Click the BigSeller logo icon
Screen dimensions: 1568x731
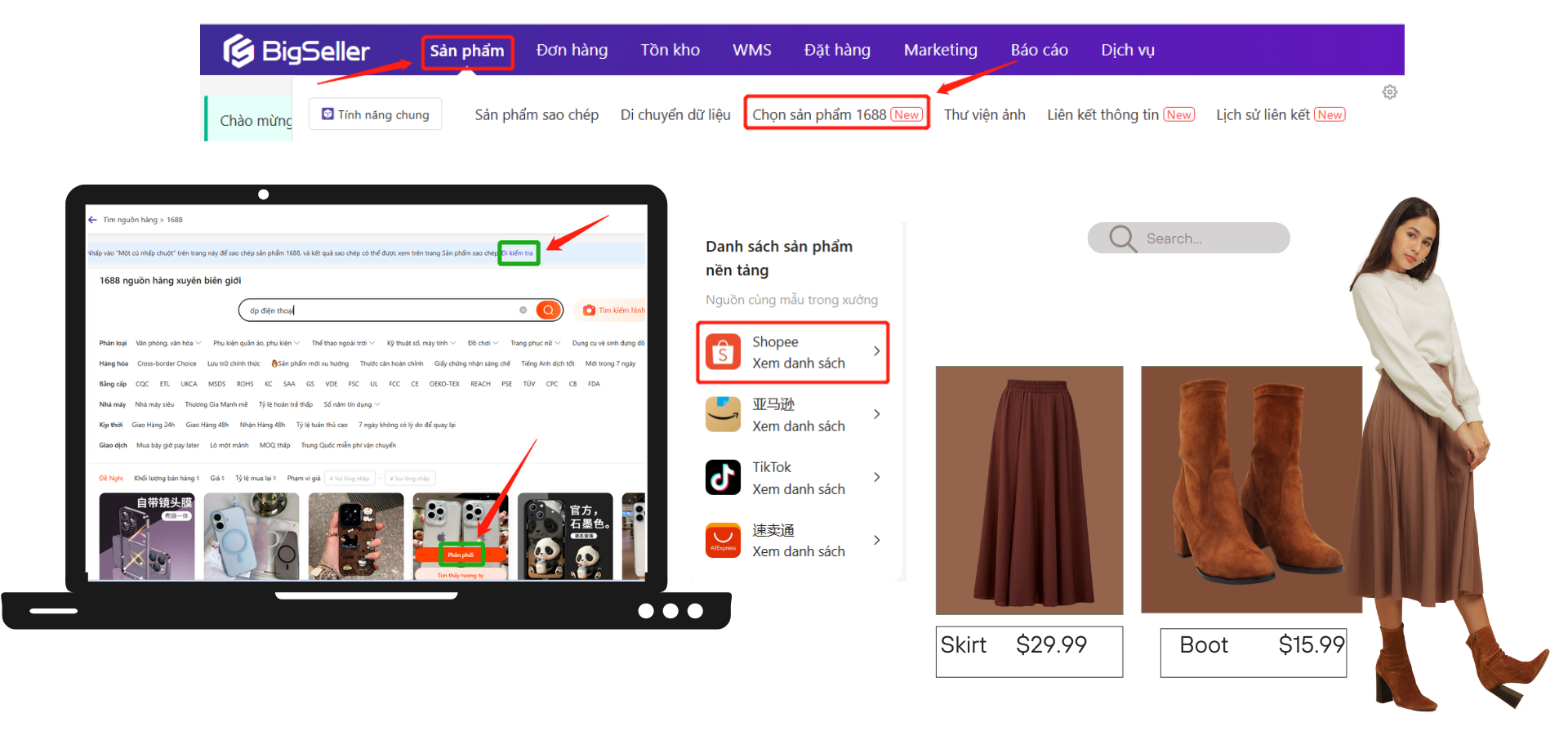(238, 51)
